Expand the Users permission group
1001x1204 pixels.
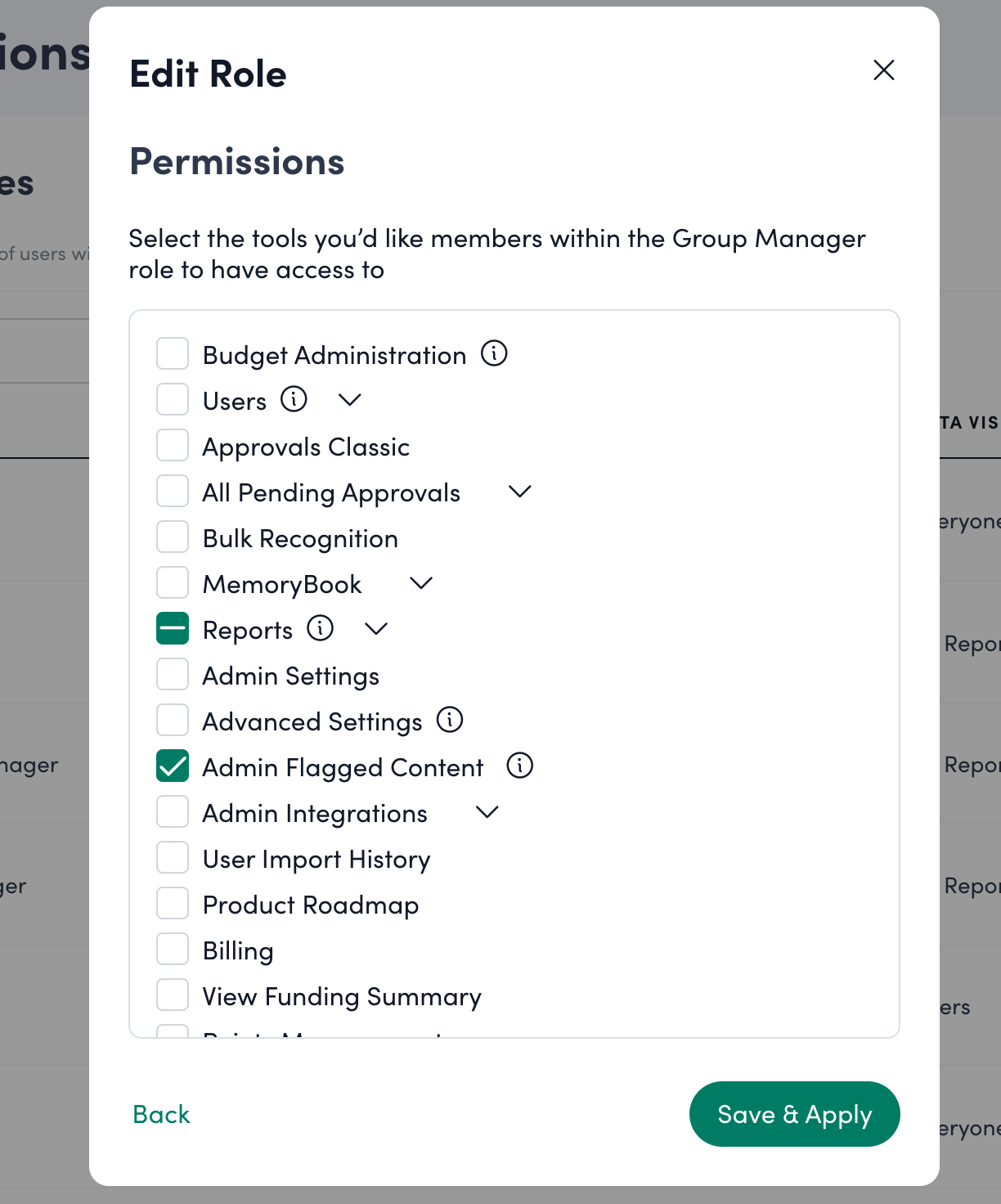click(350, 400)
